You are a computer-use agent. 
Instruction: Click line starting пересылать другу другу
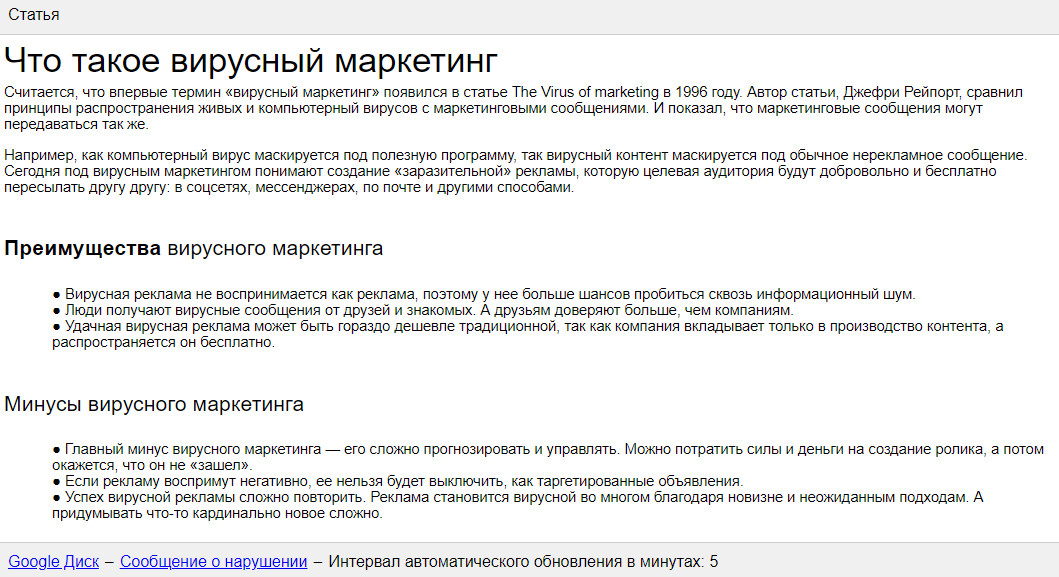click(x=289, y=187)
